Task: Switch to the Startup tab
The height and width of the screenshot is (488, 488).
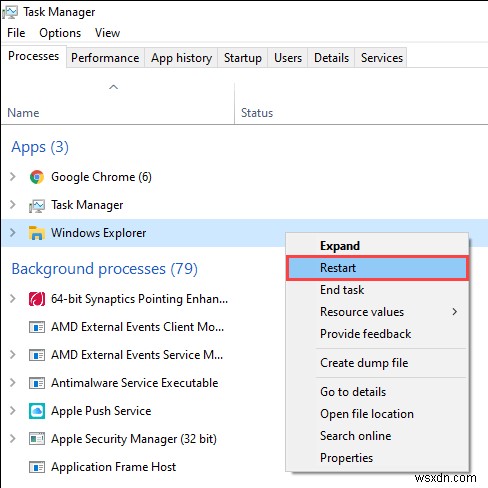Action: point(243,58)
